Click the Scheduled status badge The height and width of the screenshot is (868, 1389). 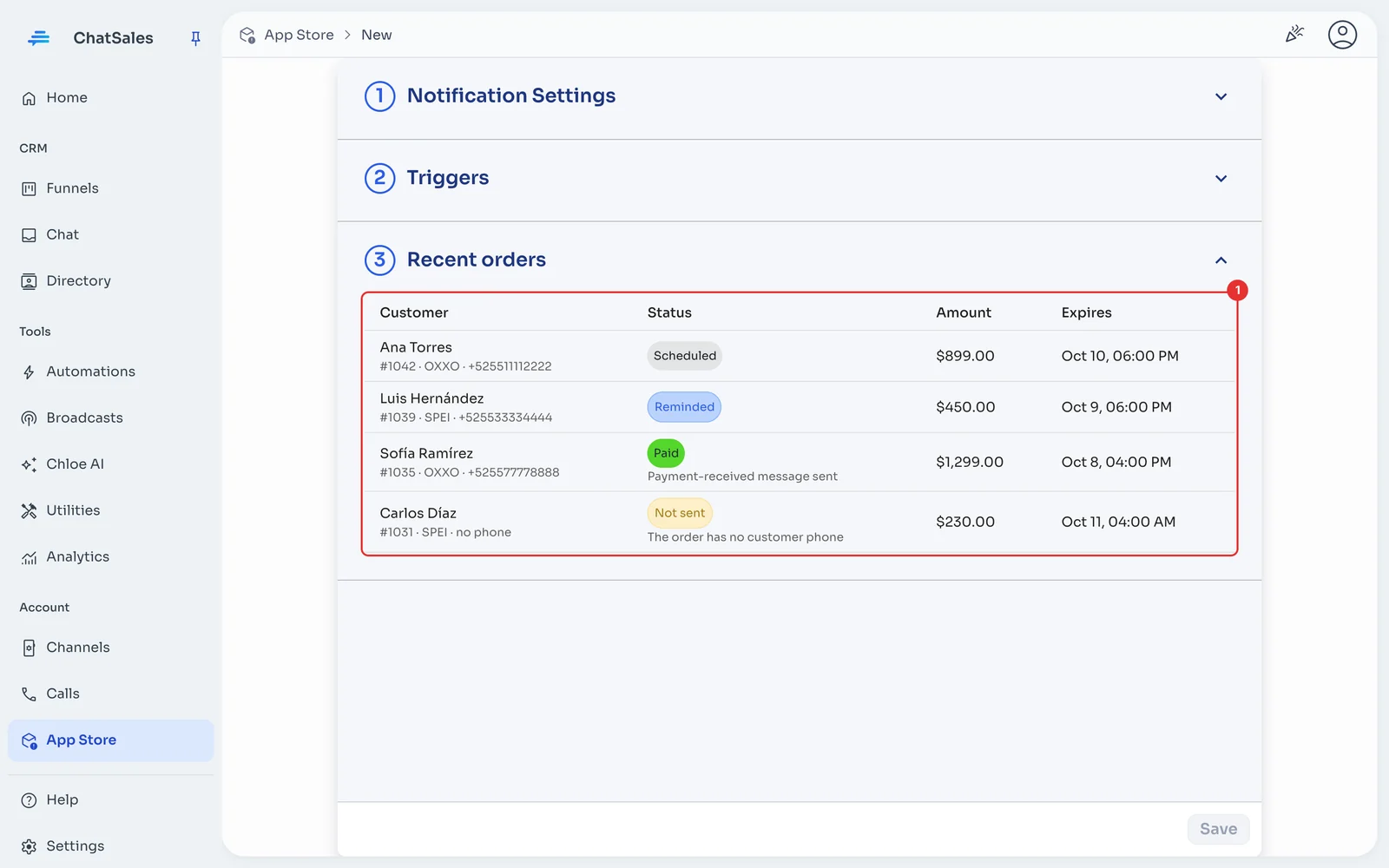[x=685, y=356]
